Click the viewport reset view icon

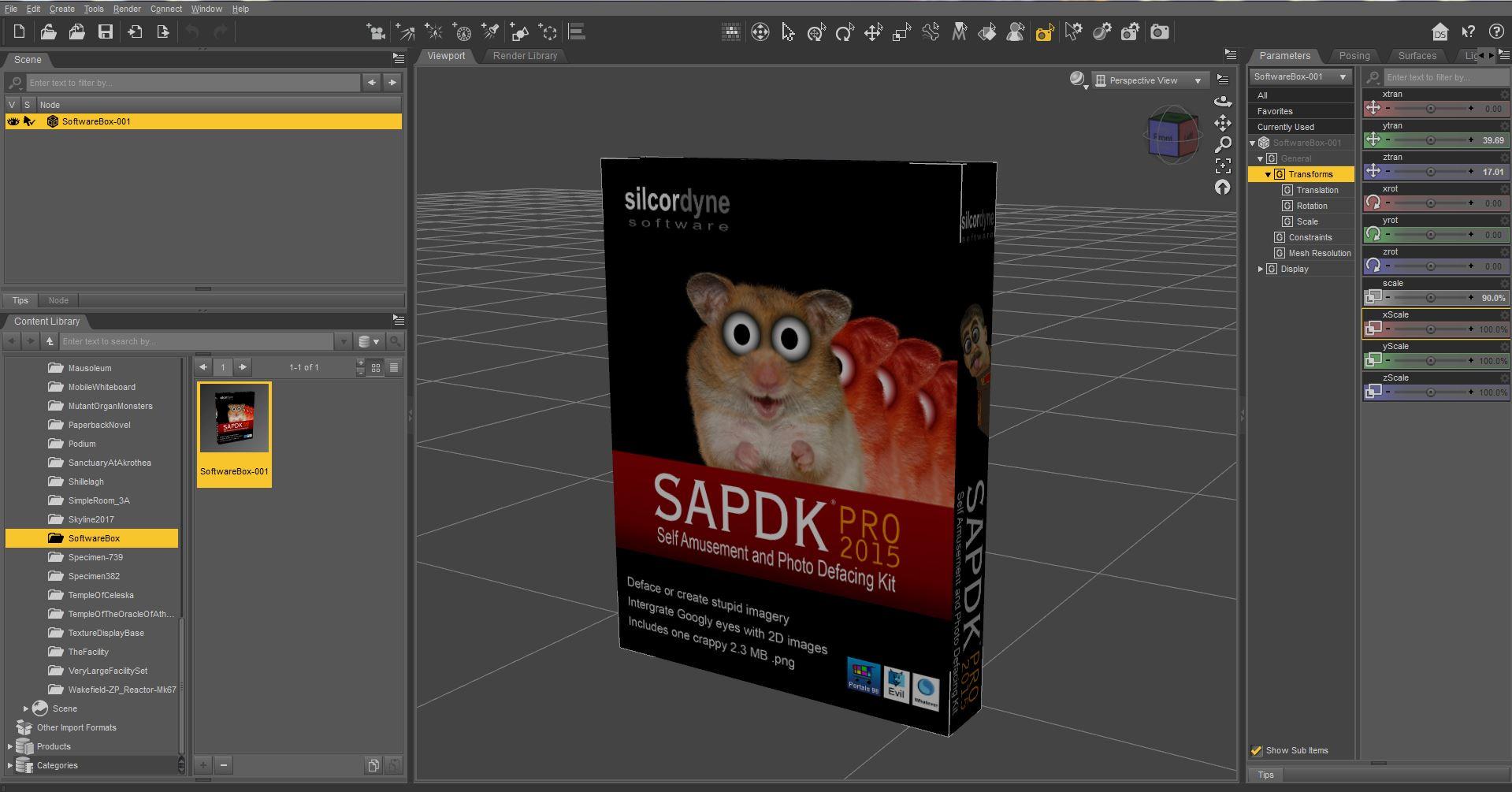(1223, 187)
